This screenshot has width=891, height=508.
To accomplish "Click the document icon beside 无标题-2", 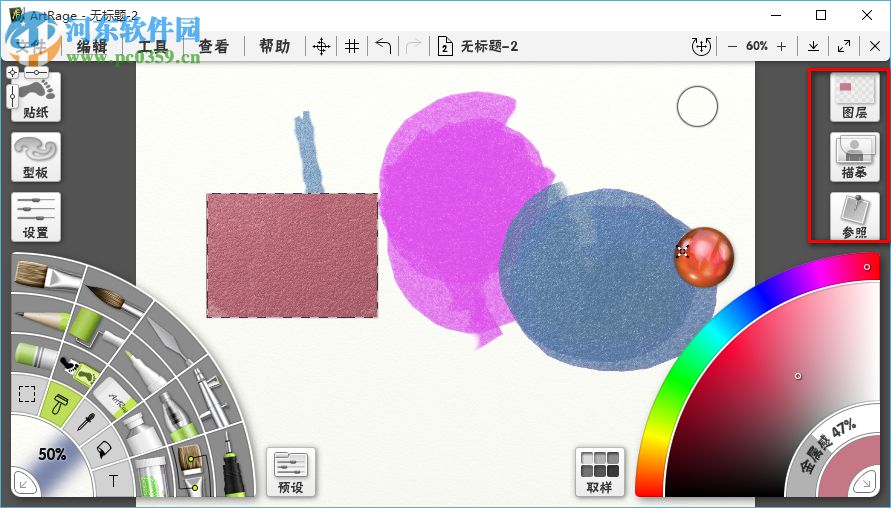I will (445, 46).
